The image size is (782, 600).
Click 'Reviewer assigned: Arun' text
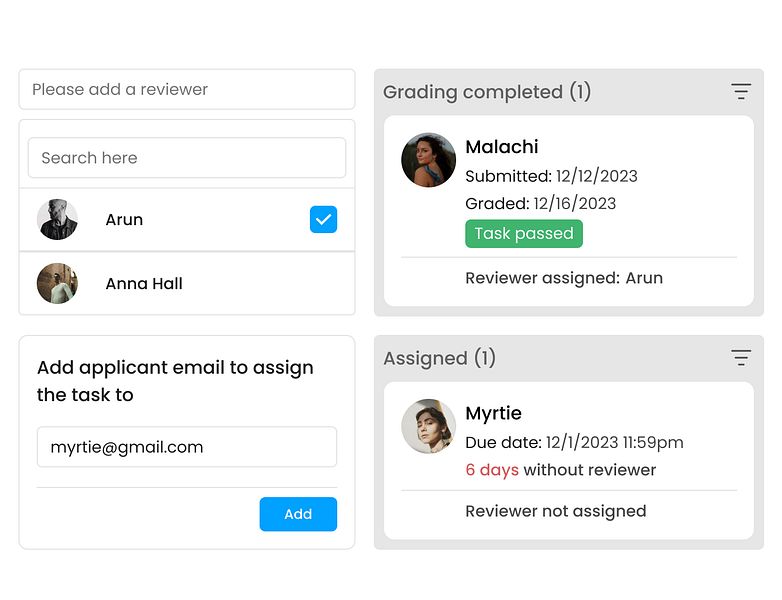coord(563,278)
